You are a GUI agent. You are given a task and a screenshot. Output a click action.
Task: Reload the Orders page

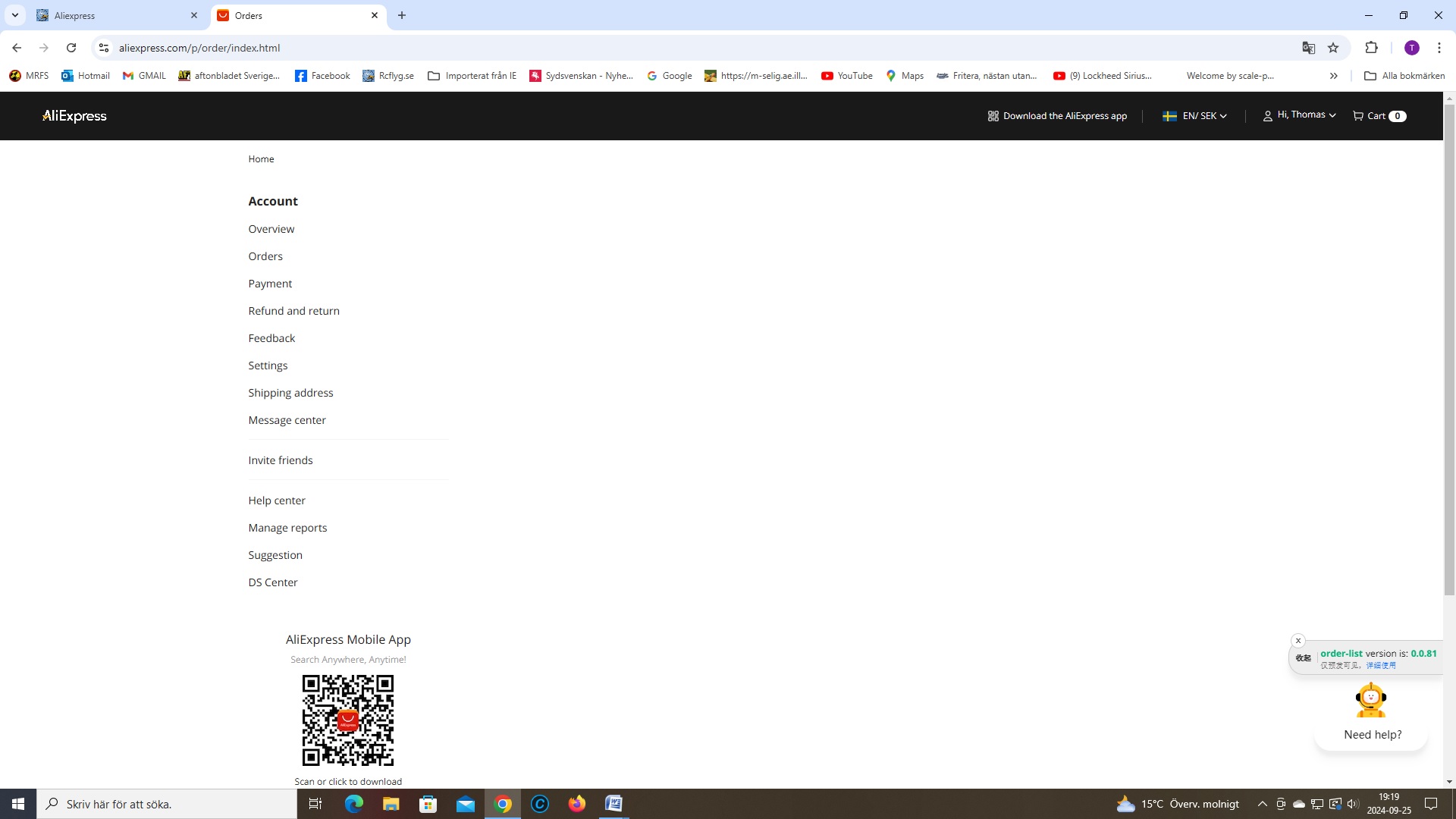click(71, 48)
